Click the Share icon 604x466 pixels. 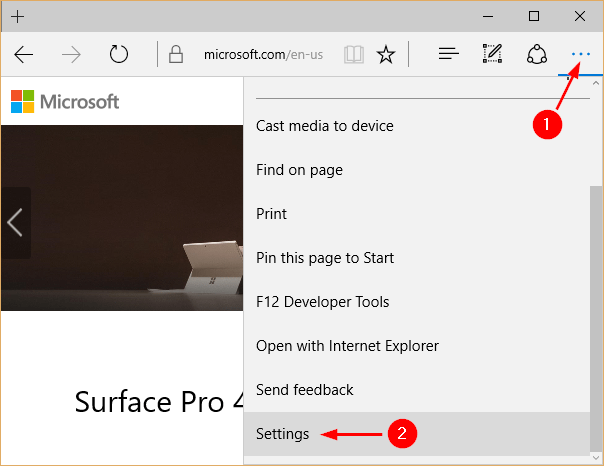pyautogui.click(x=535, y=54)
